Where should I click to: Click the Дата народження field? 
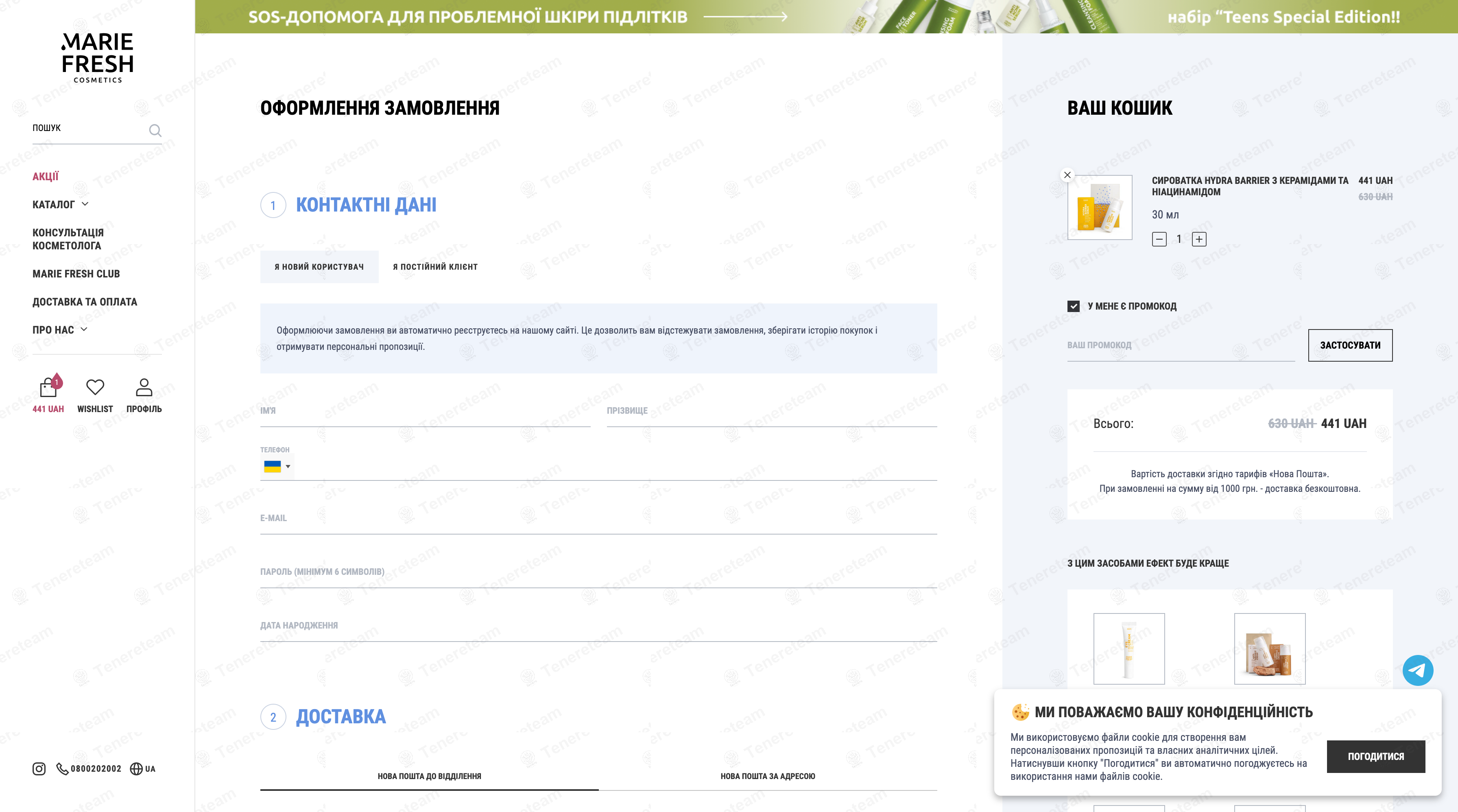click(599, 626)
